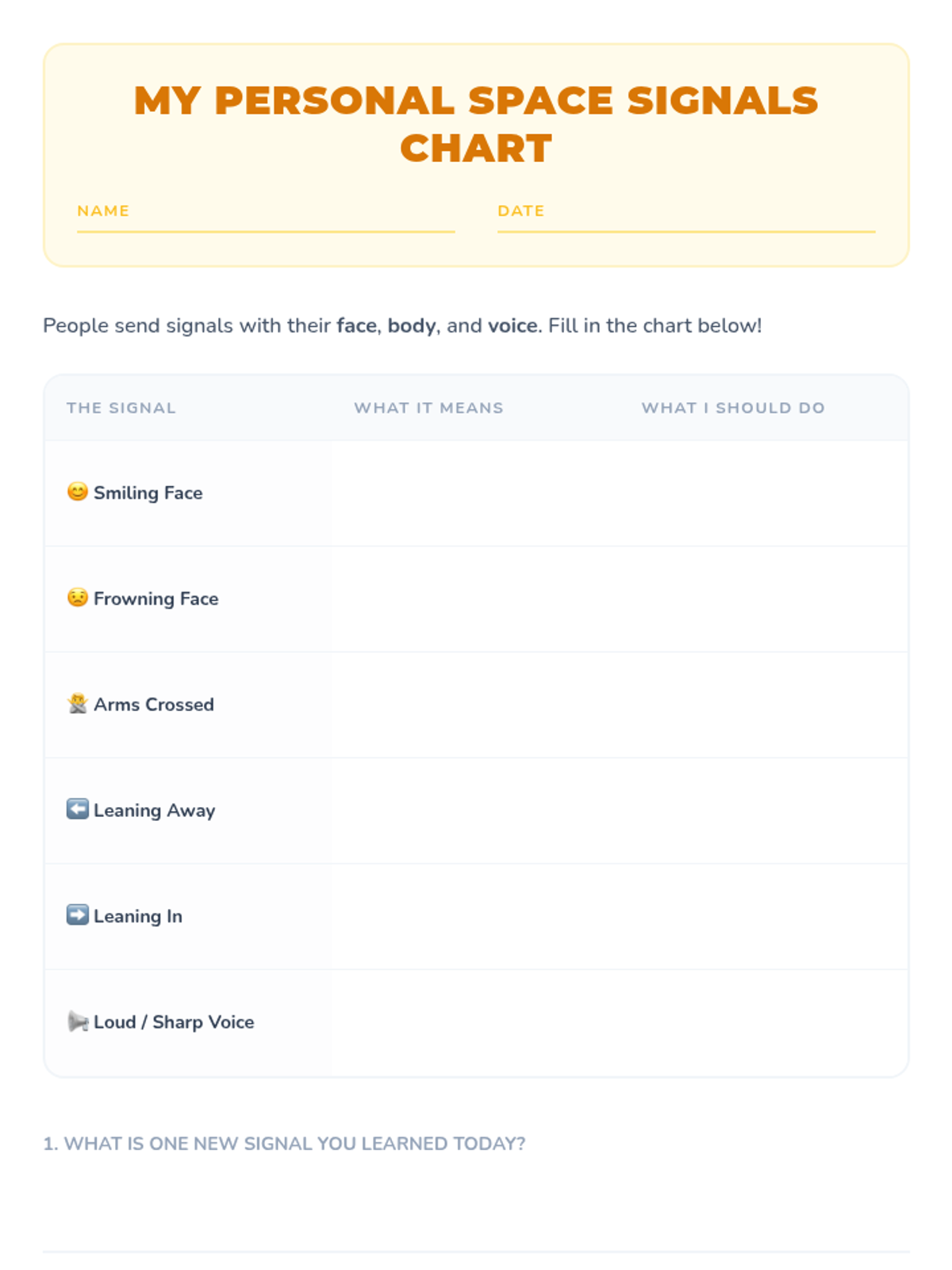
Task: Click the 'Loud / Sharp Voice' label
Action: tap(174, 1022)
